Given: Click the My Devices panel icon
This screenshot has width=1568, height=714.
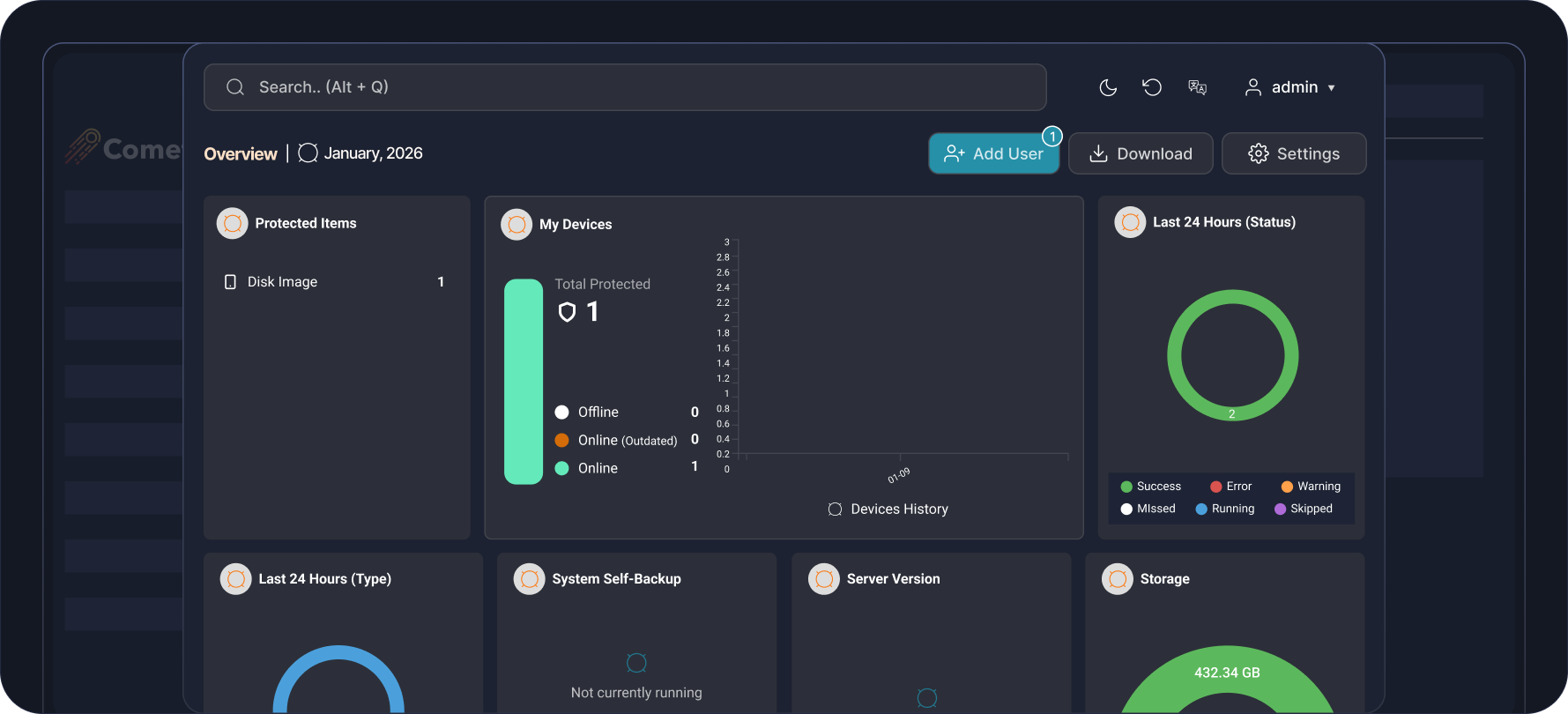Looking at the screenshot, I should [x=516, y=225].
